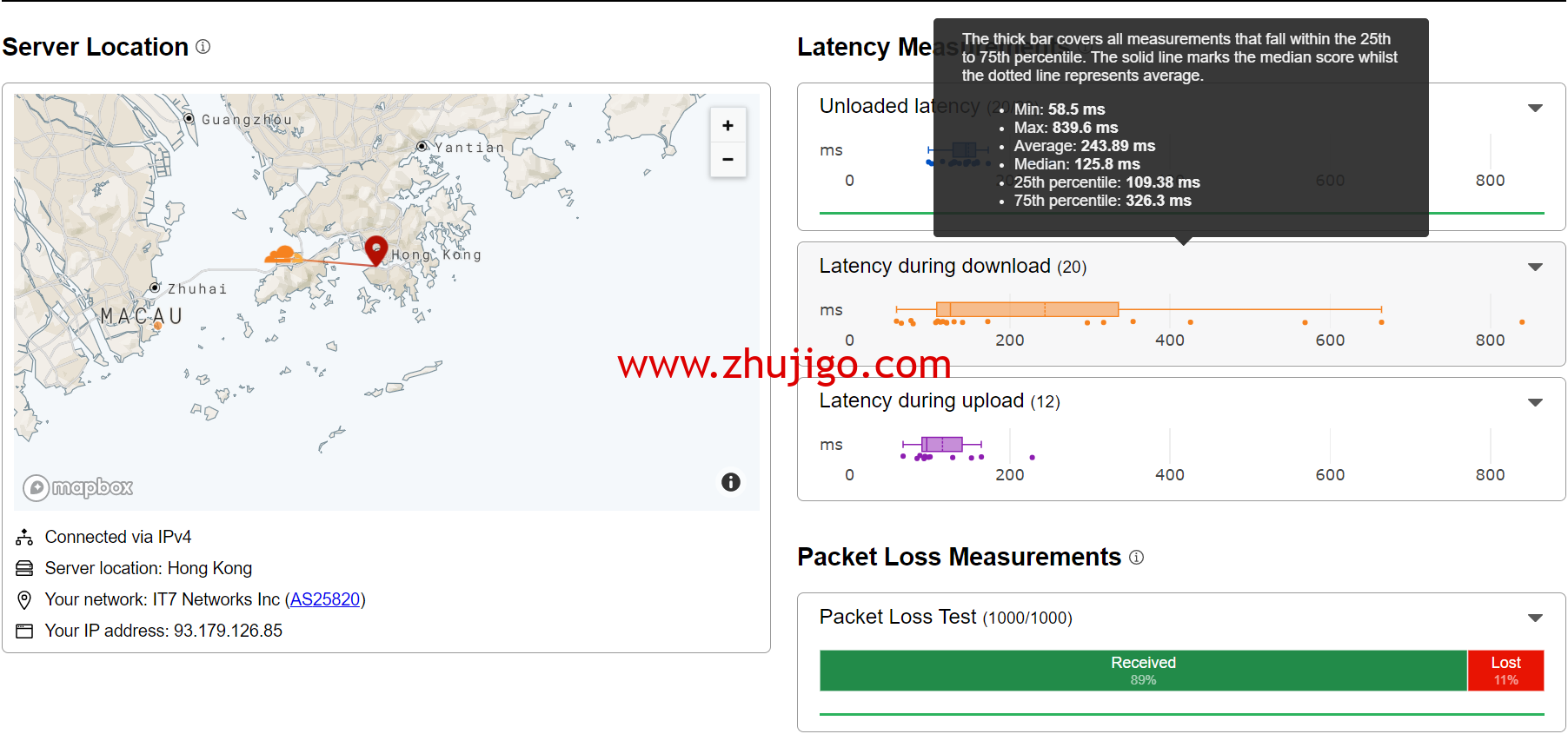Viewport: 1568px width, 734px height.
Task: Click the purple upload latency box plot
Action: (941, 444)
